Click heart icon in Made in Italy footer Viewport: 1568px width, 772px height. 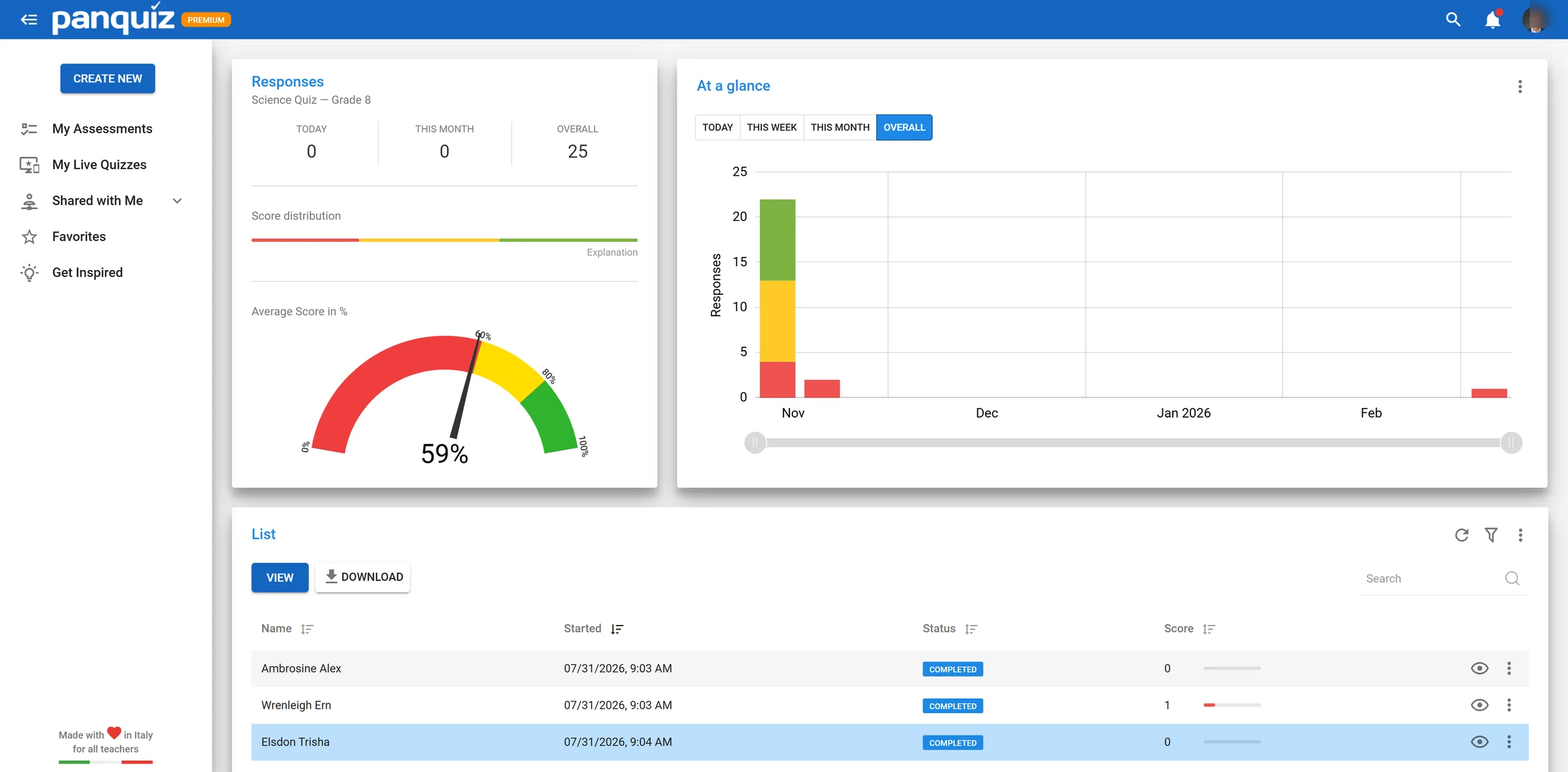(x=114, y=733)
